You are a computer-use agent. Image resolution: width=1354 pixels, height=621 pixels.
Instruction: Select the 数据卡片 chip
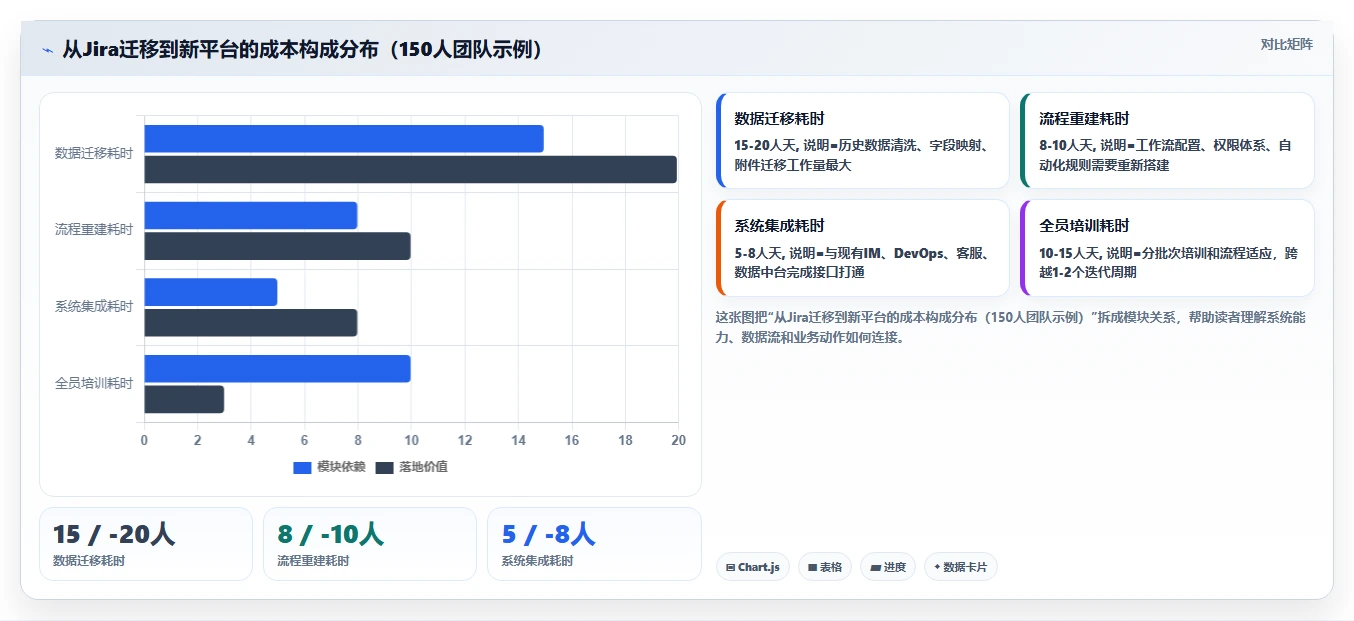[960, 567]
